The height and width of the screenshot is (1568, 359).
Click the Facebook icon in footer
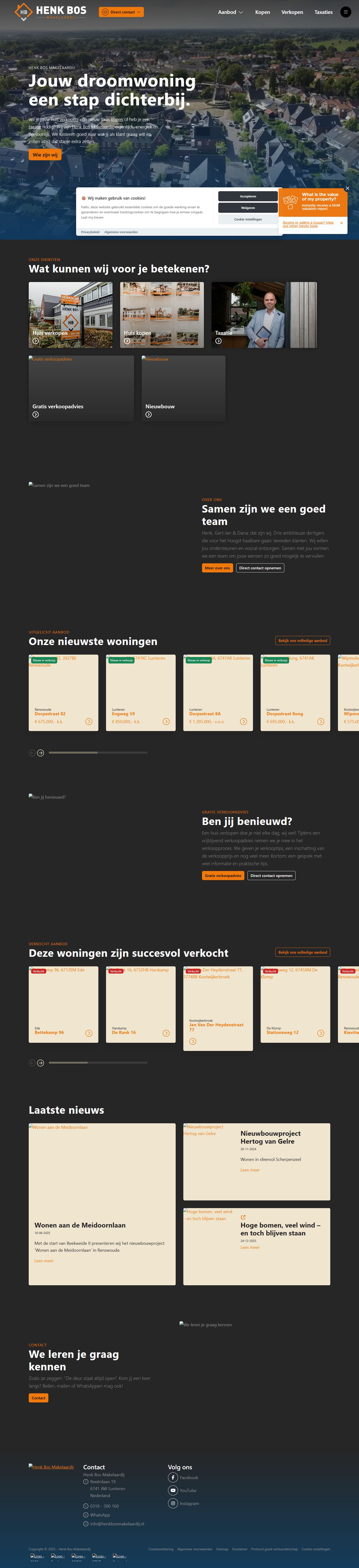[x=173, y=1477]
